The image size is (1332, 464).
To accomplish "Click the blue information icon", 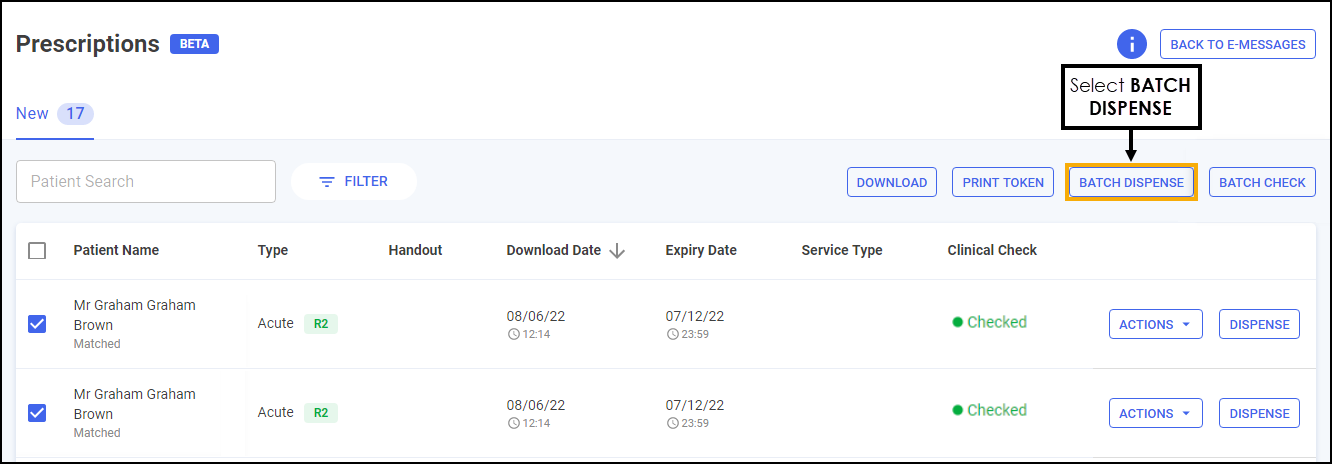I will point(1132,44).
